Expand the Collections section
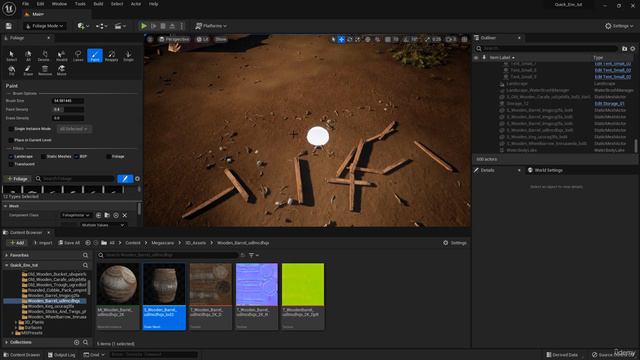640x360 pixels. click(x=7, y=342)
